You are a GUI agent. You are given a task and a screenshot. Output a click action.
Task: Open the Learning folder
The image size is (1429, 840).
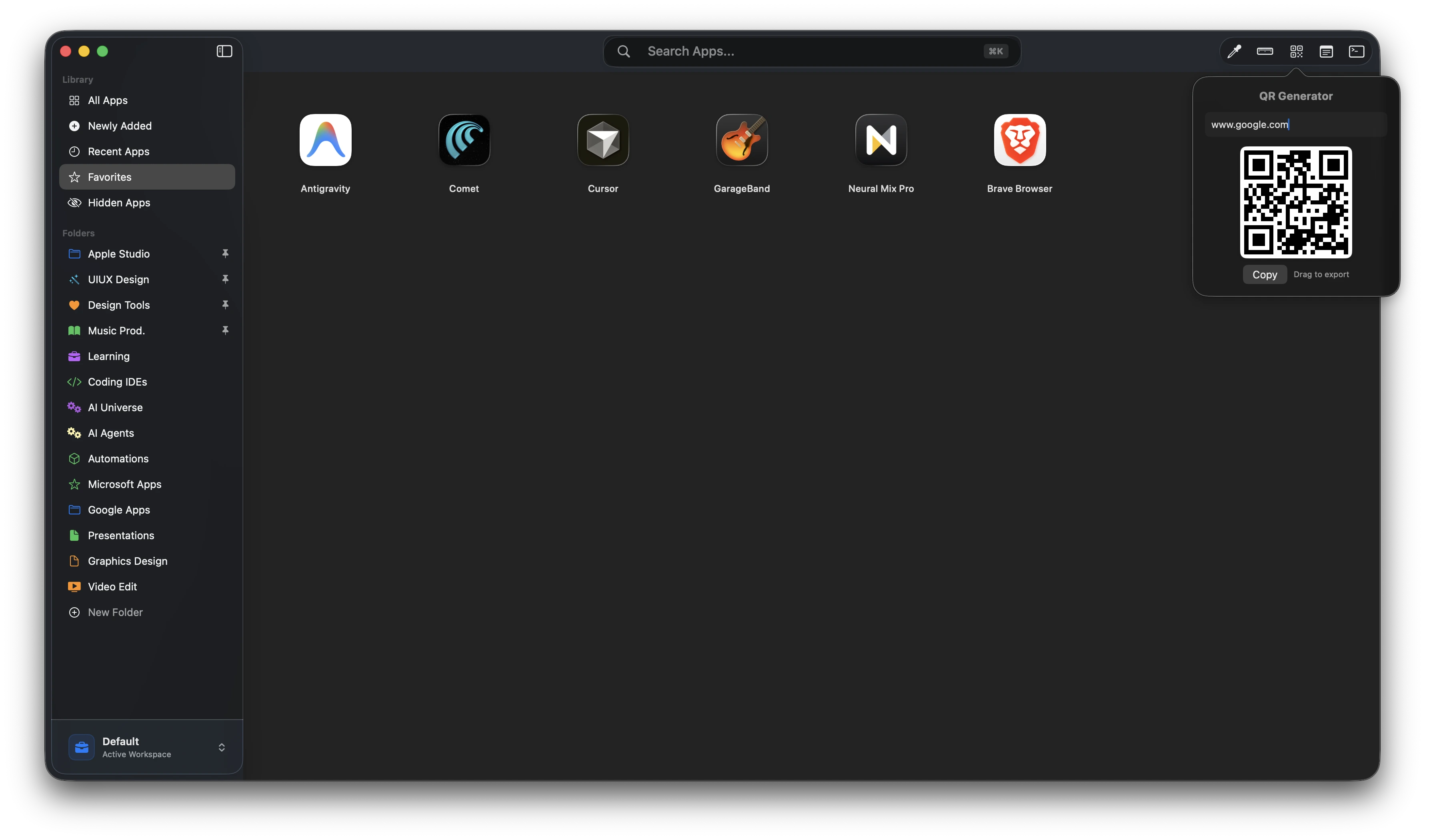(147, 356)
